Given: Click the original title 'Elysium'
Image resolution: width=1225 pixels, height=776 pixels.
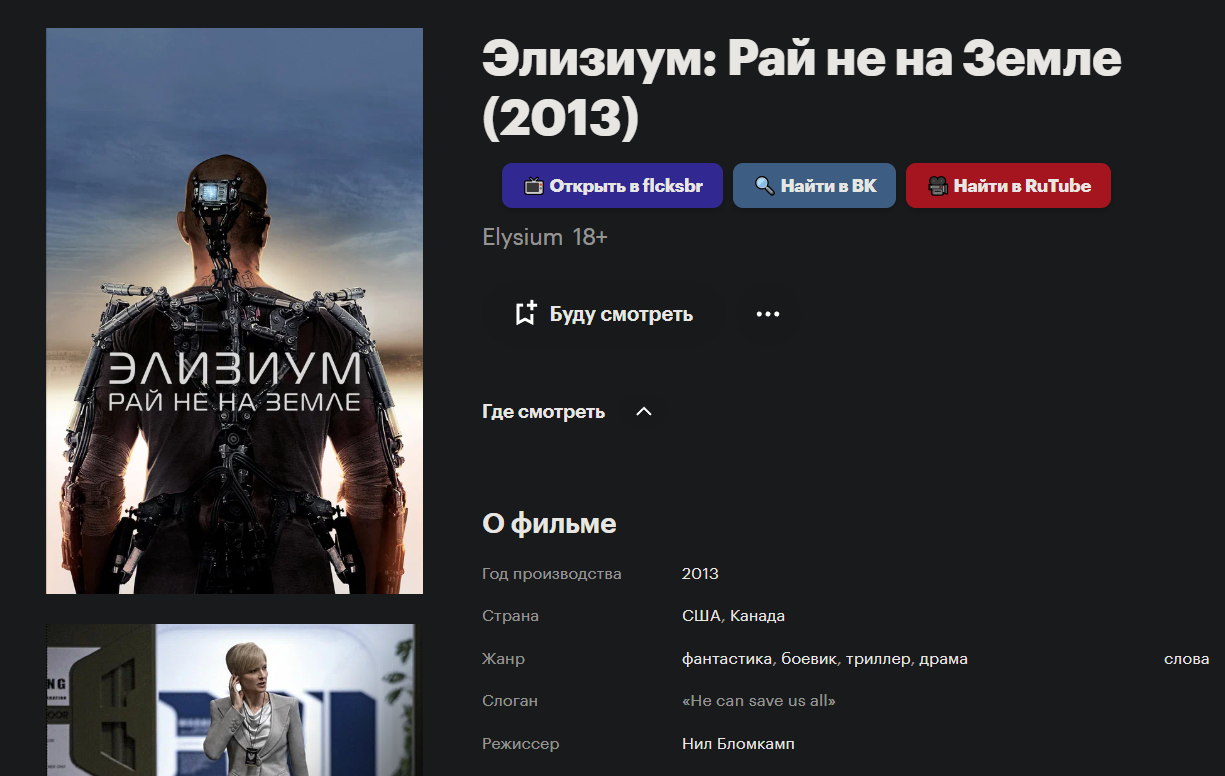Looking at the screenshot, I should (522, 238).
